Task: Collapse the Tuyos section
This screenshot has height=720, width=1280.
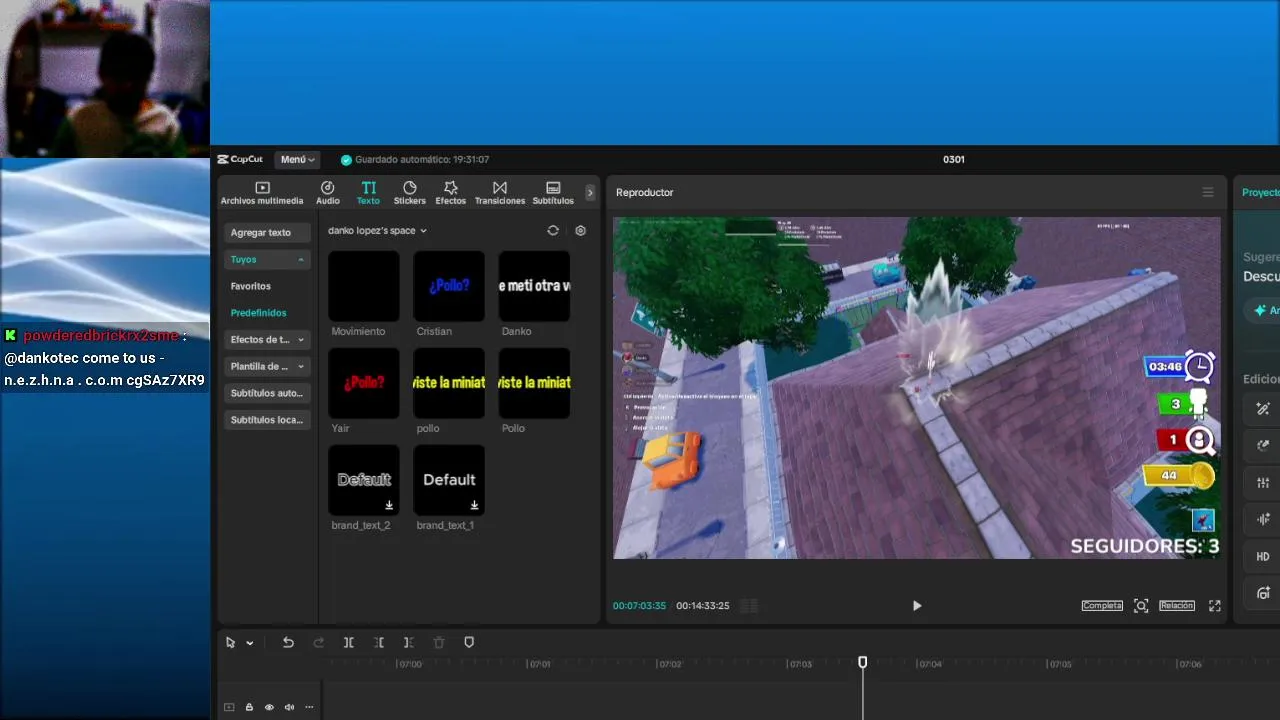Action: (267, 259)
